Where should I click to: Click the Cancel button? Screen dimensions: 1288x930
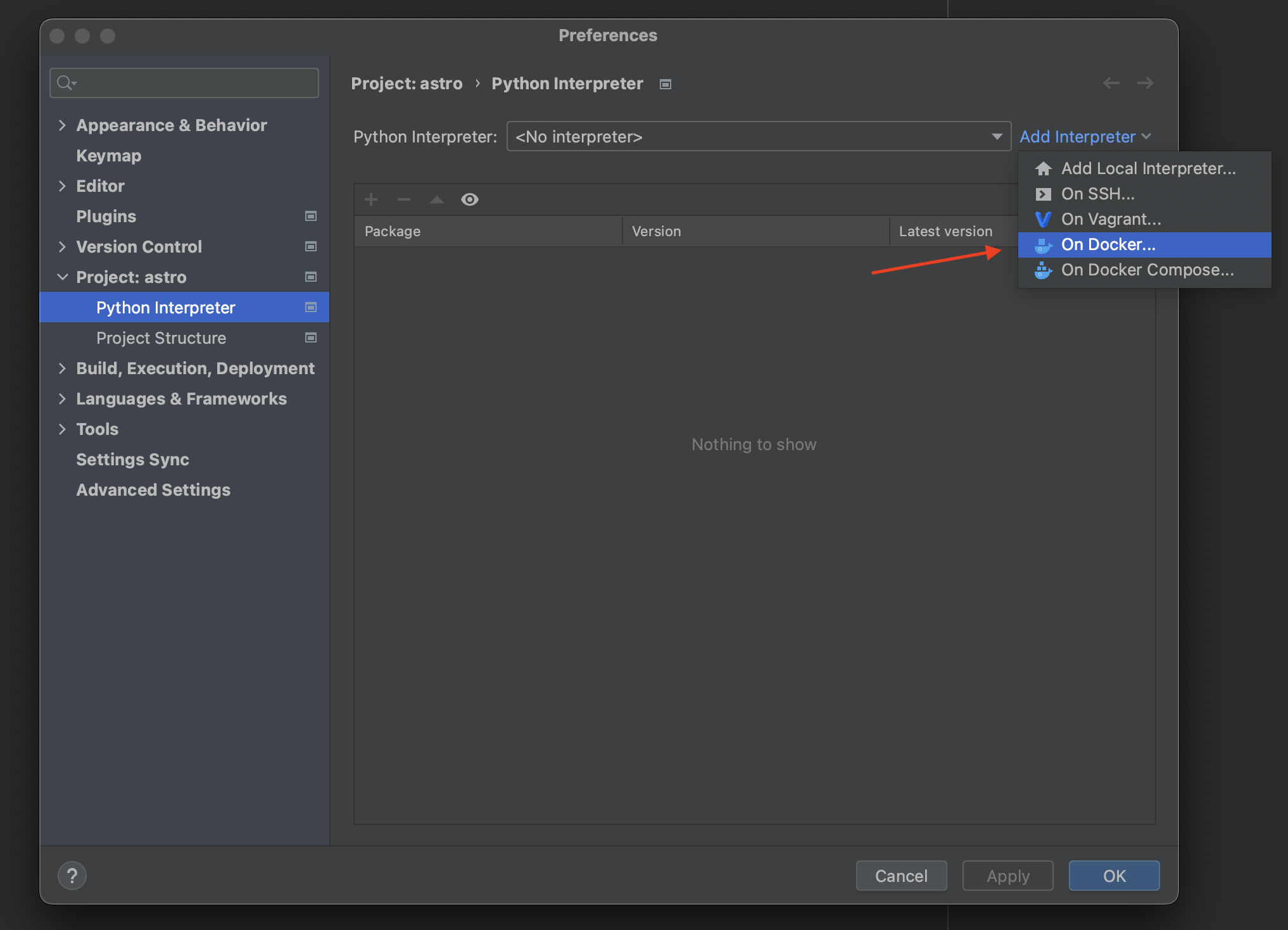click(901, 875)
